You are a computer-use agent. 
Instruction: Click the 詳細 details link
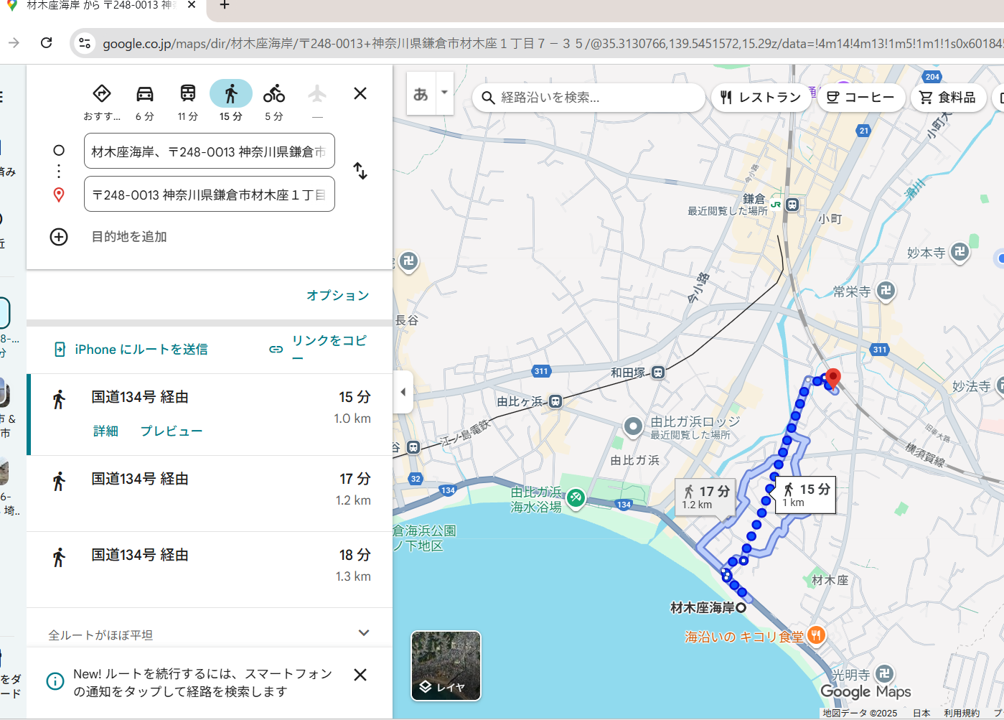pos(106,431)
